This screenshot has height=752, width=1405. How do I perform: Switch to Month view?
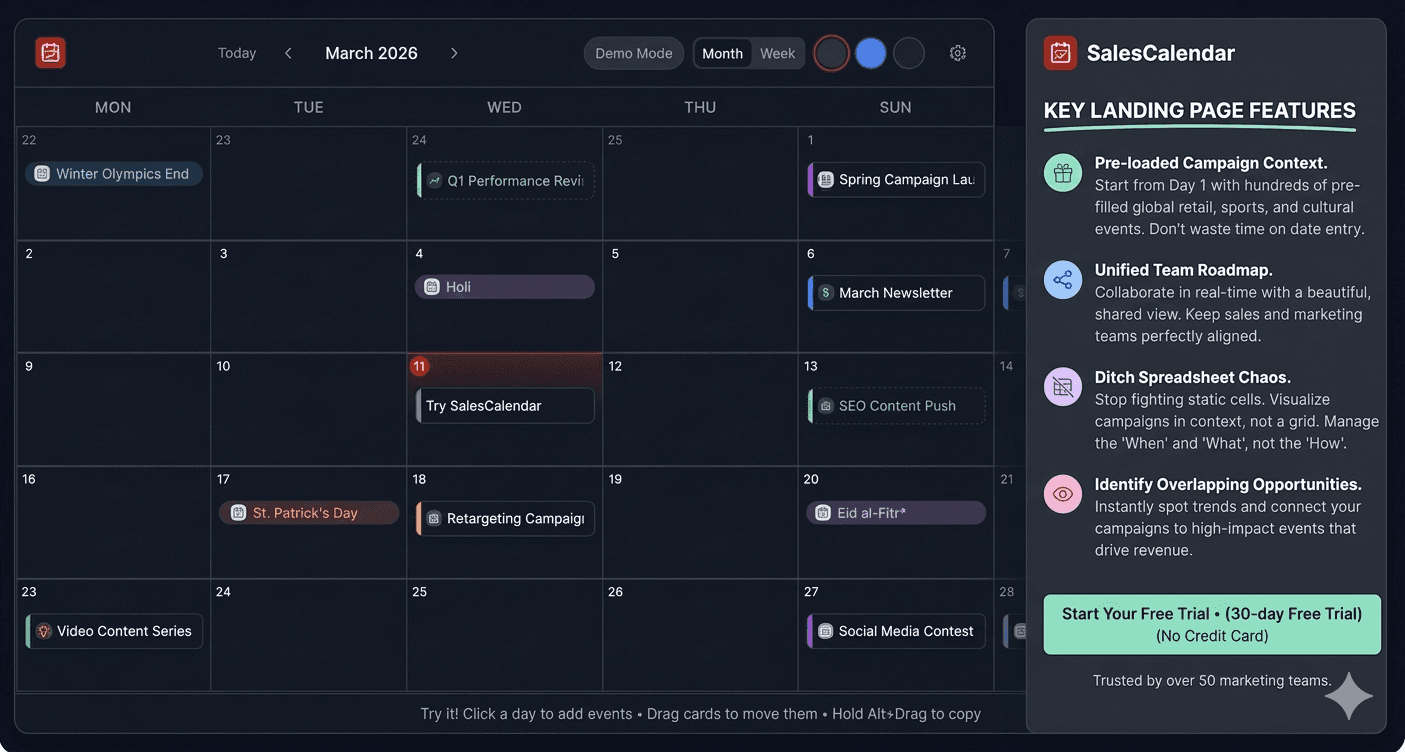pos(722,53)
